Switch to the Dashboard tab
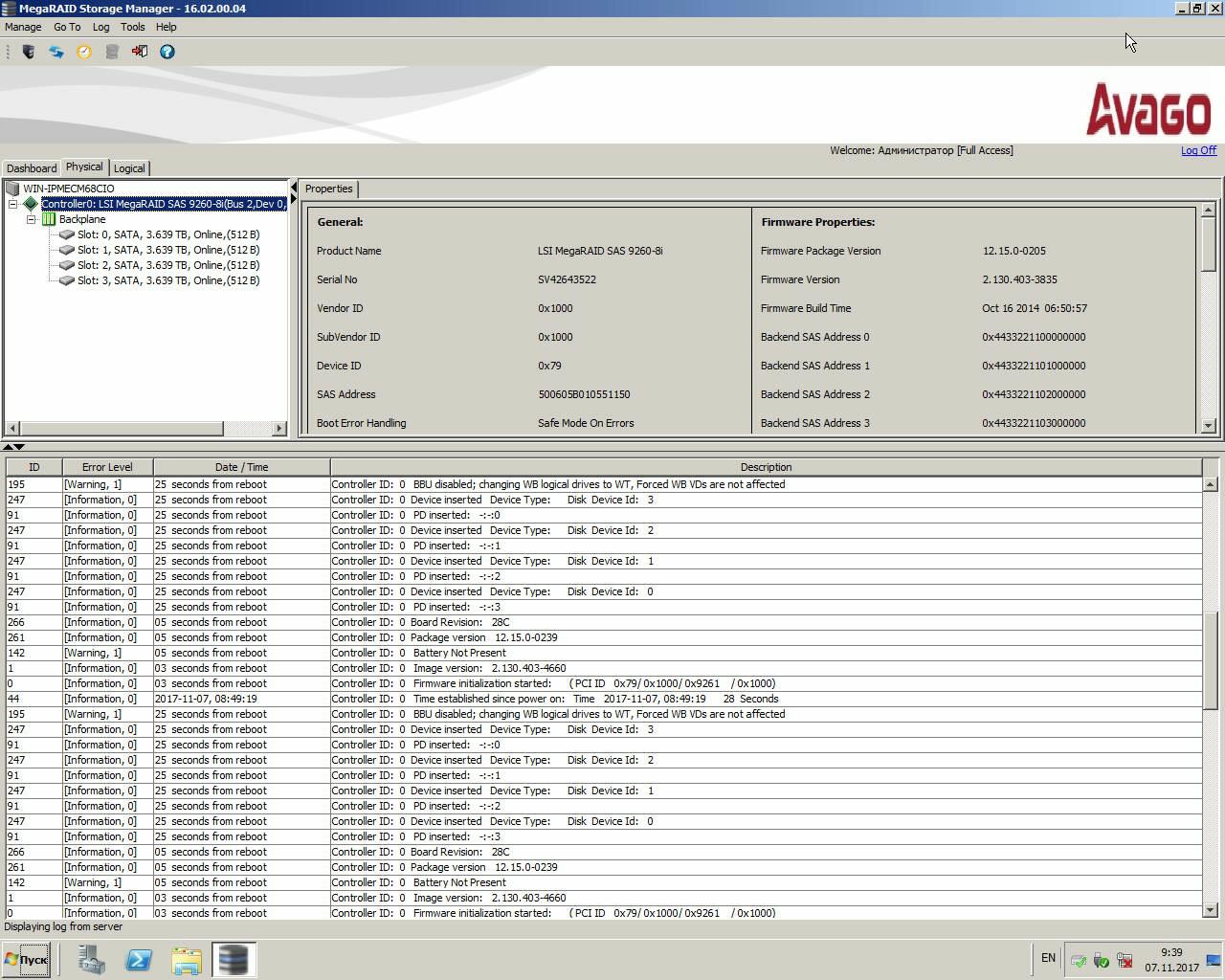 coord(32,168)
